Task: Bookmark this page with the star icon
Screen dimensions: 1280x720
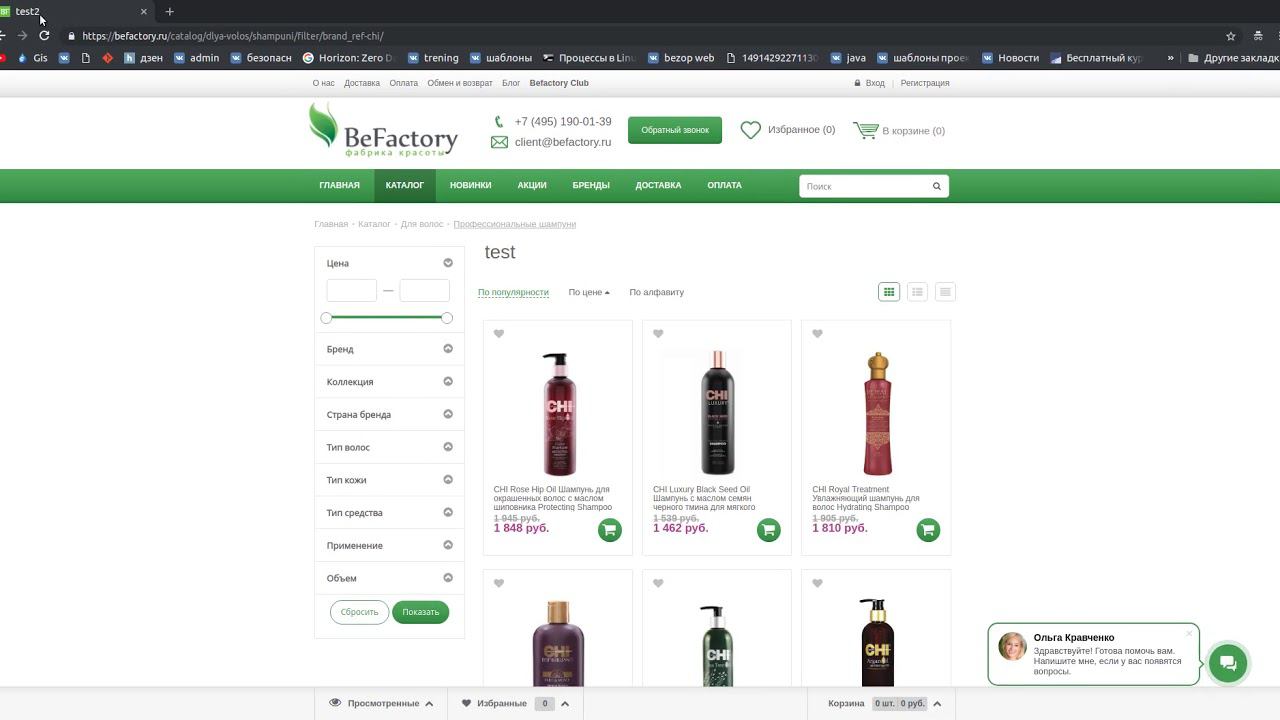Action: click(x=1231, y=36)
